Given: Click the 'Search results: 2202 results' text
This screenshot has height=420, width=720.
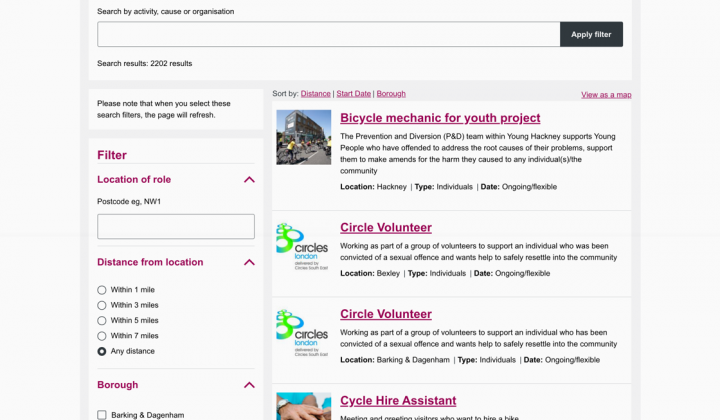Looking at the screenshot, I should click(145, 63).
